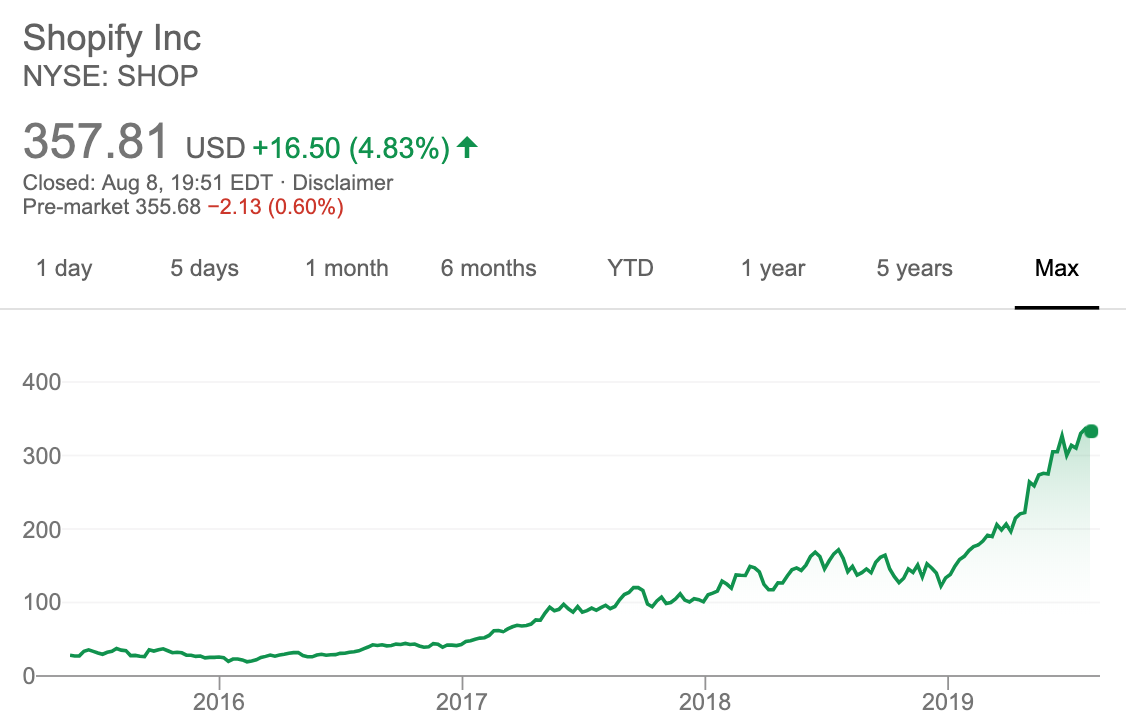Click the 300 y-axis label

click(42, 456)
